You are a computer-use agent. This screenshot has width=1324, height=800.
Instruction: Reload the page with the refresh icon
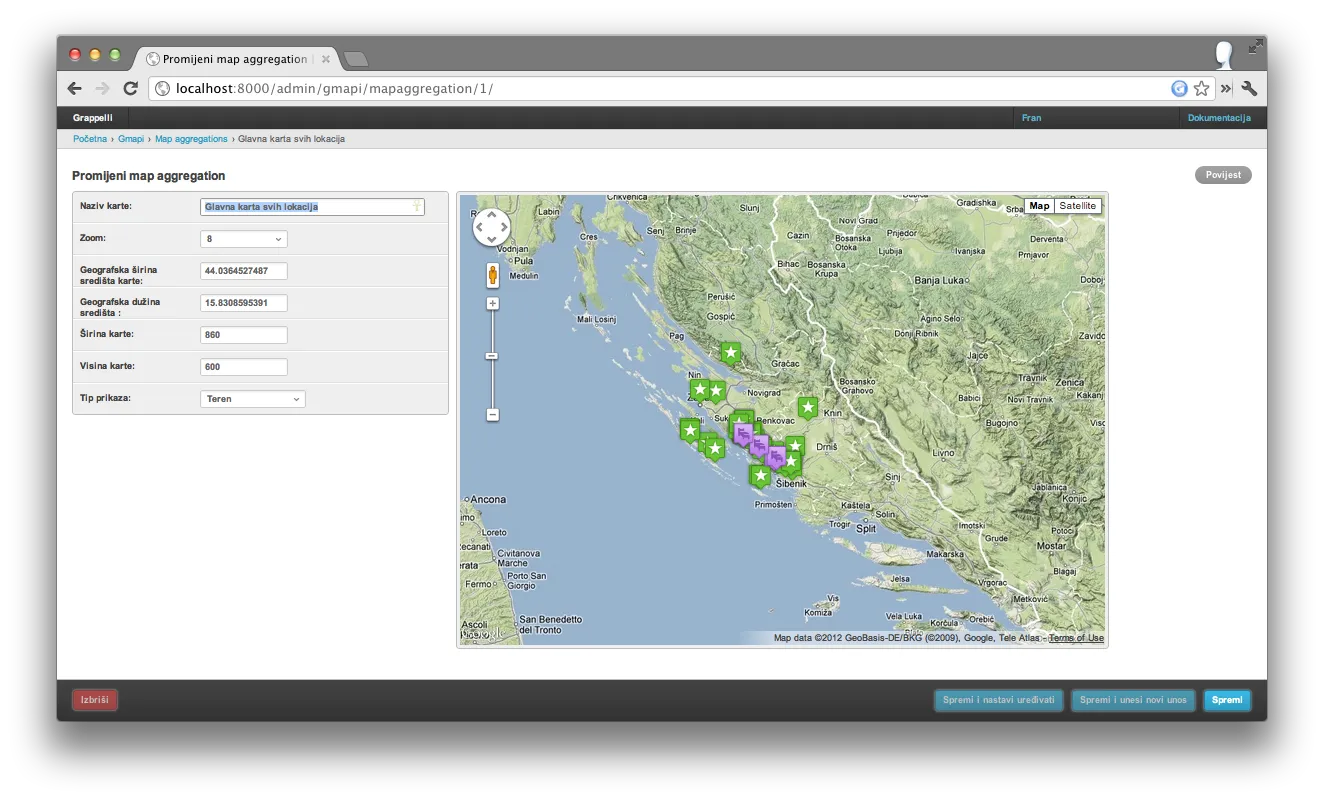click(x=130, y=88)
